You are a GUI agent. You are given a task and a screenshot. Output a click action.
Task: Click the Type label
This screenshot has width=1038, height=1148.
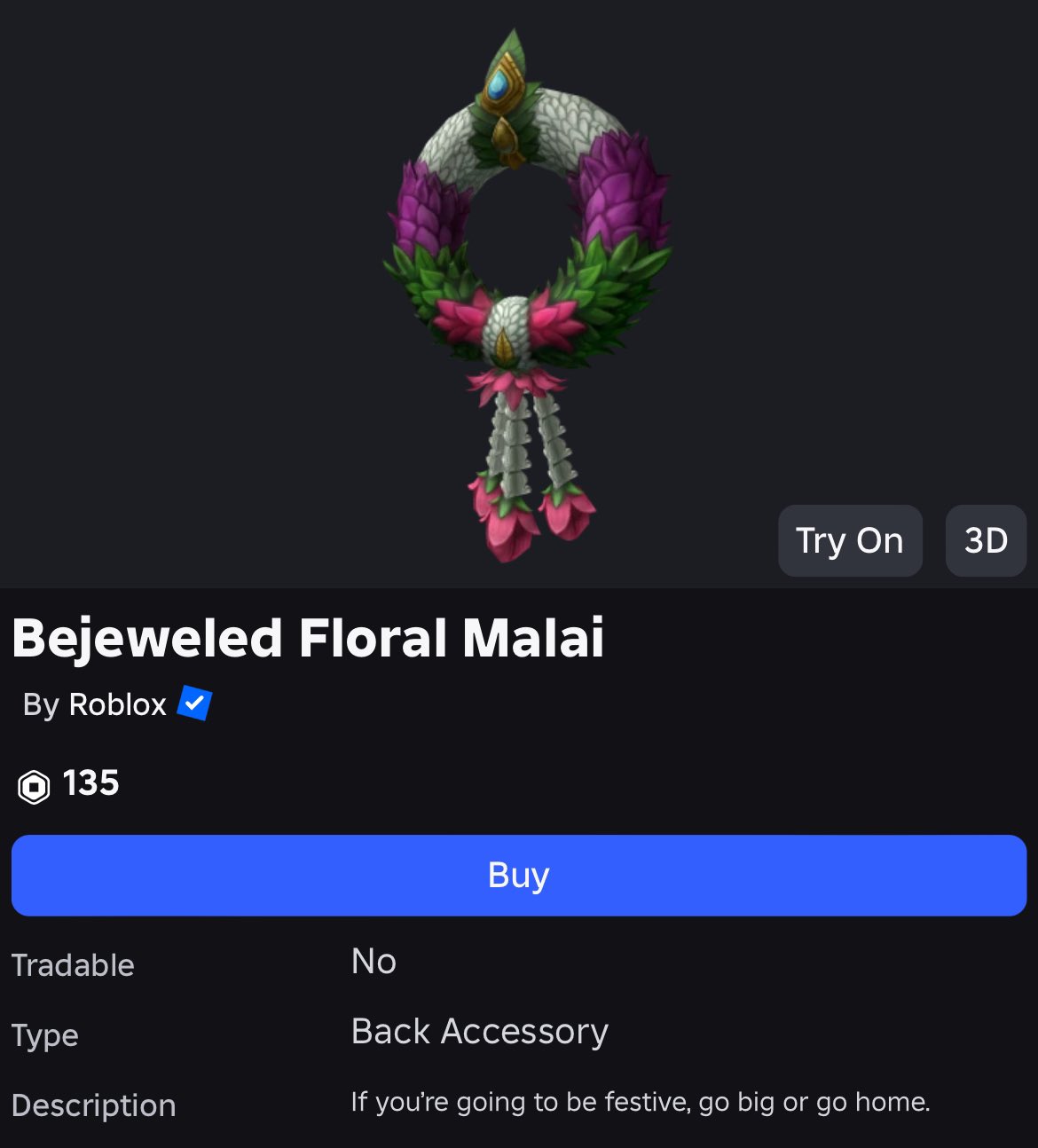click(x=45, y=1036)
